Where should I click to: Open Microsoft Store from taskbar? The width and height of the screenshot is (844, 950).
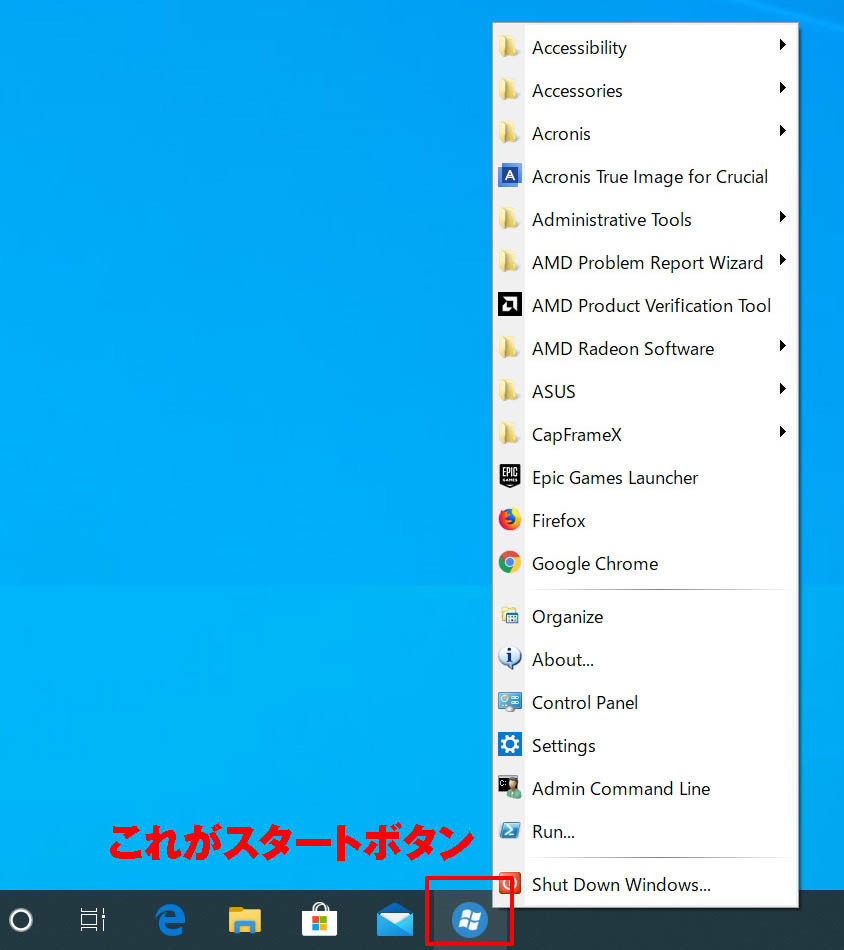[x=319, y=919]
